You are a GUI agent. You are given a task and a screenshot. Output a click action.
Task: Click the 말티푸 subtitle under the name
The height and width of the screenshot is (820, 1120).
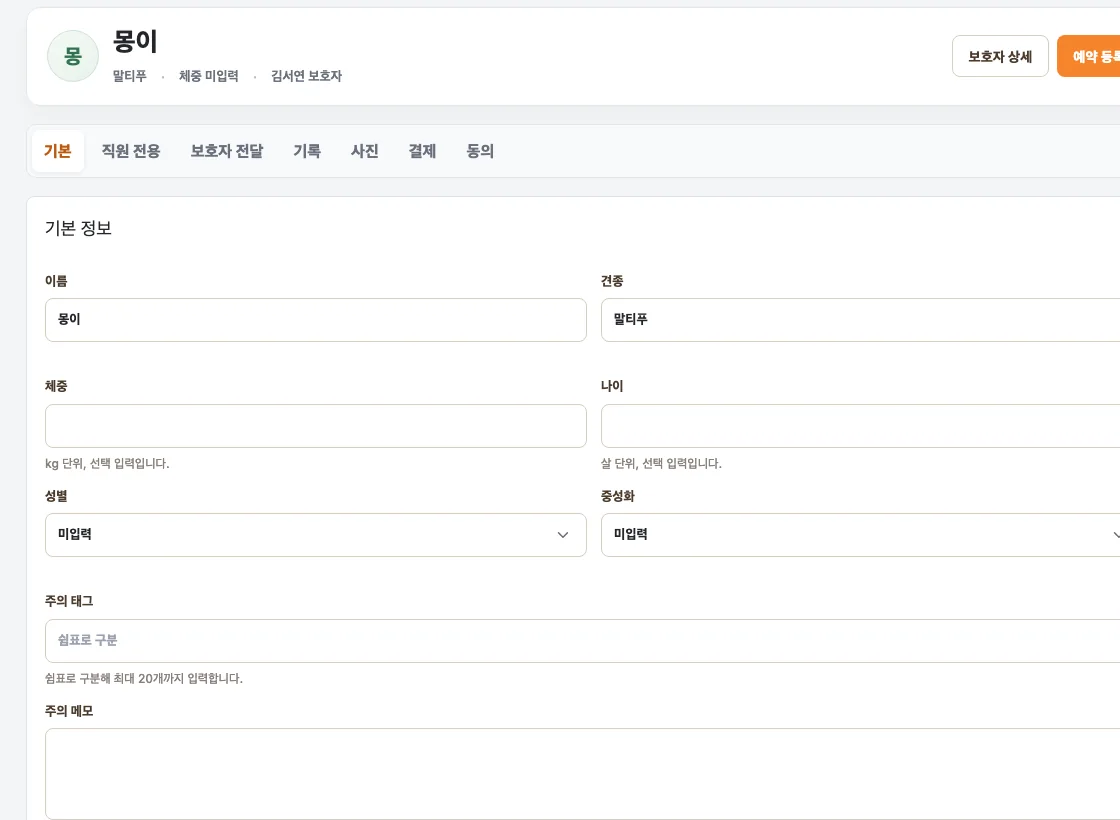click(x=129, y=76)
